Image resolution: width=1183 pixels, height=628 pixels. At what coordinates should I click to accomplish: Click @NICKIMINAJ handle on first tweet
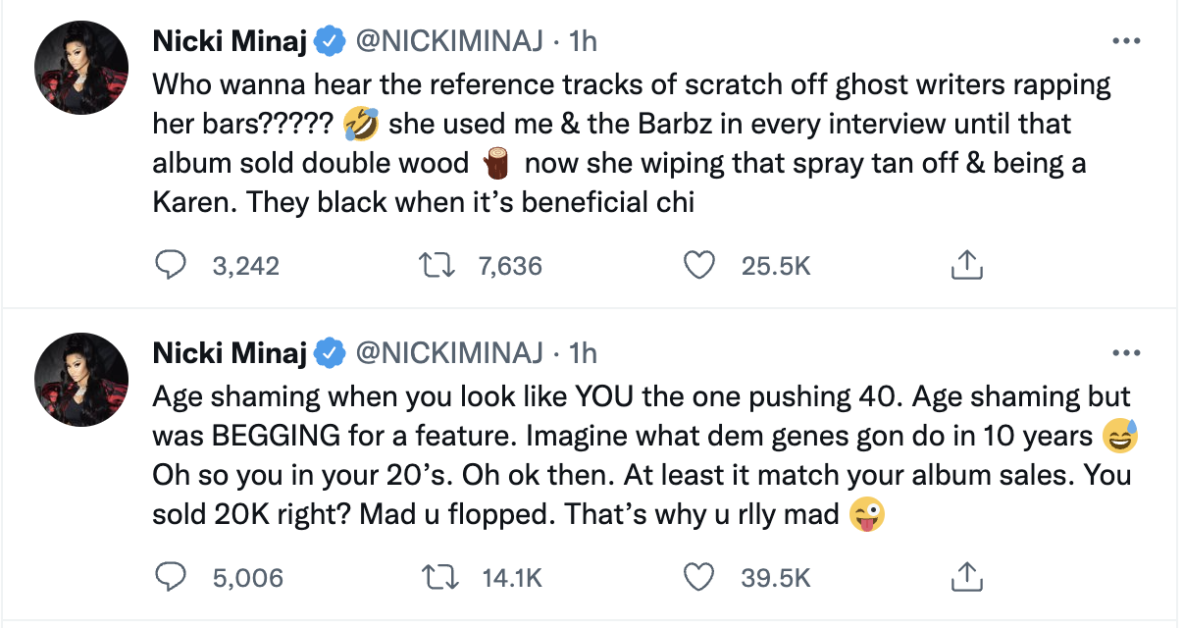[449, 41]
